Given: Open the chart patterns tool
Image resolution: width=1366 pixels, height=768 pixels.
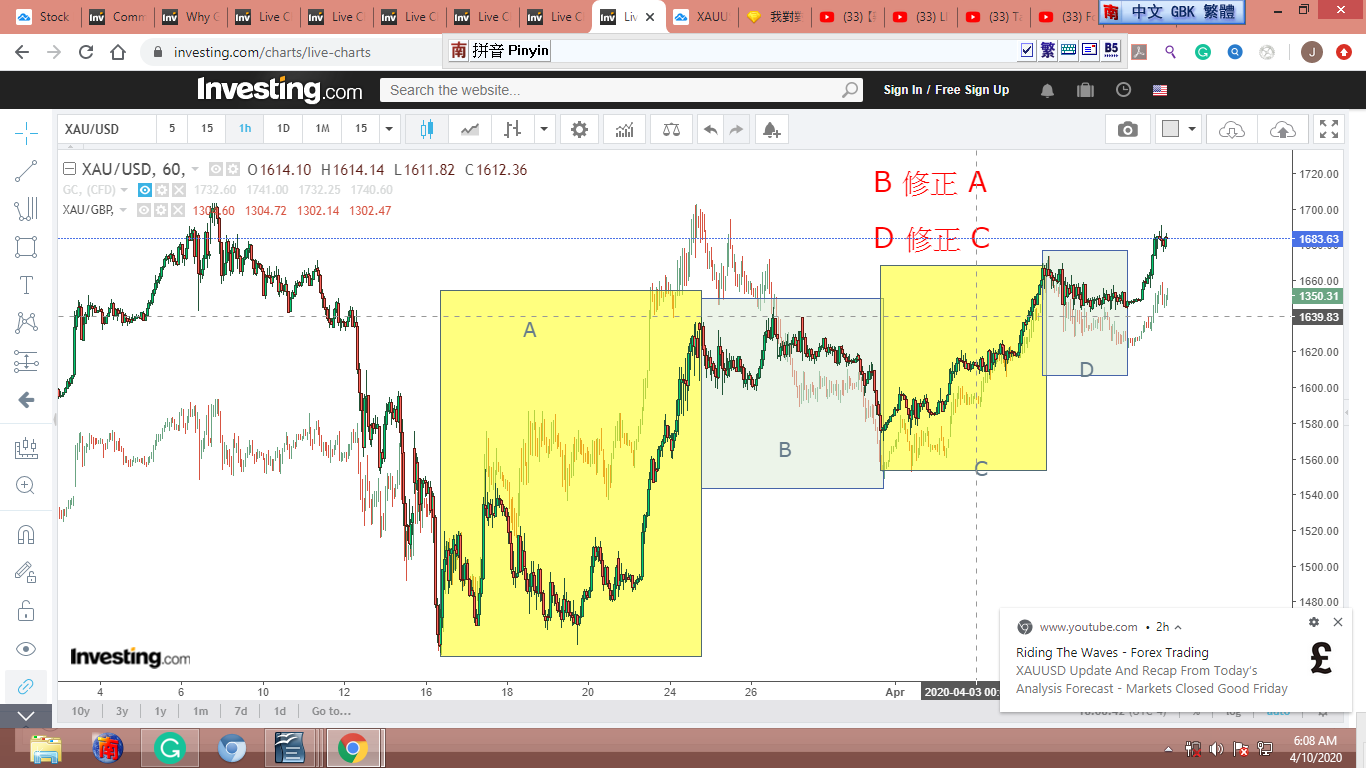Looking at the screenshot, I should pos(26,323).
